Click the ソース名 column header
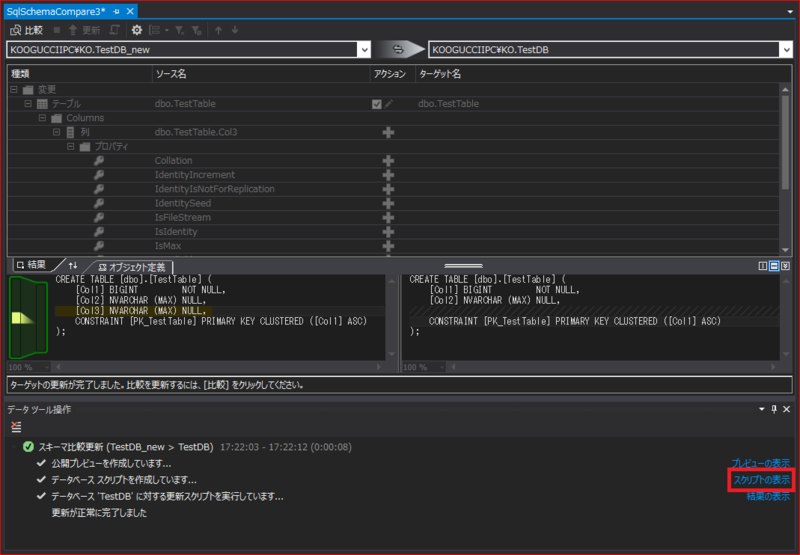The height and width of the screenshot is (555, 800). [261, 74]
